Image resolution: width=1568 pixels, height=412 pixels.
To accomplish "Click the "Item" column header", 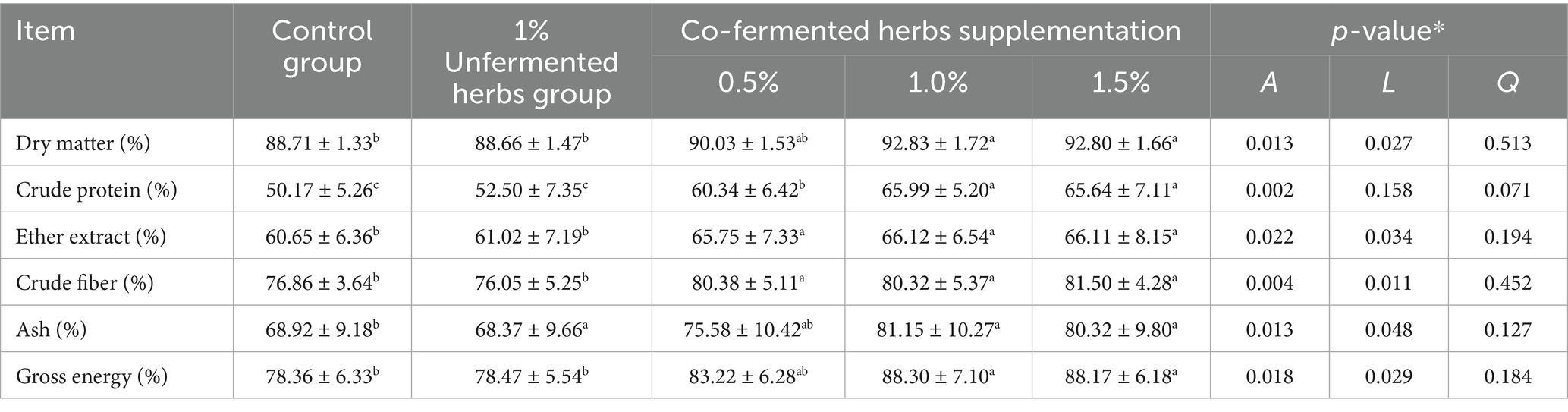I will [46, 32].
